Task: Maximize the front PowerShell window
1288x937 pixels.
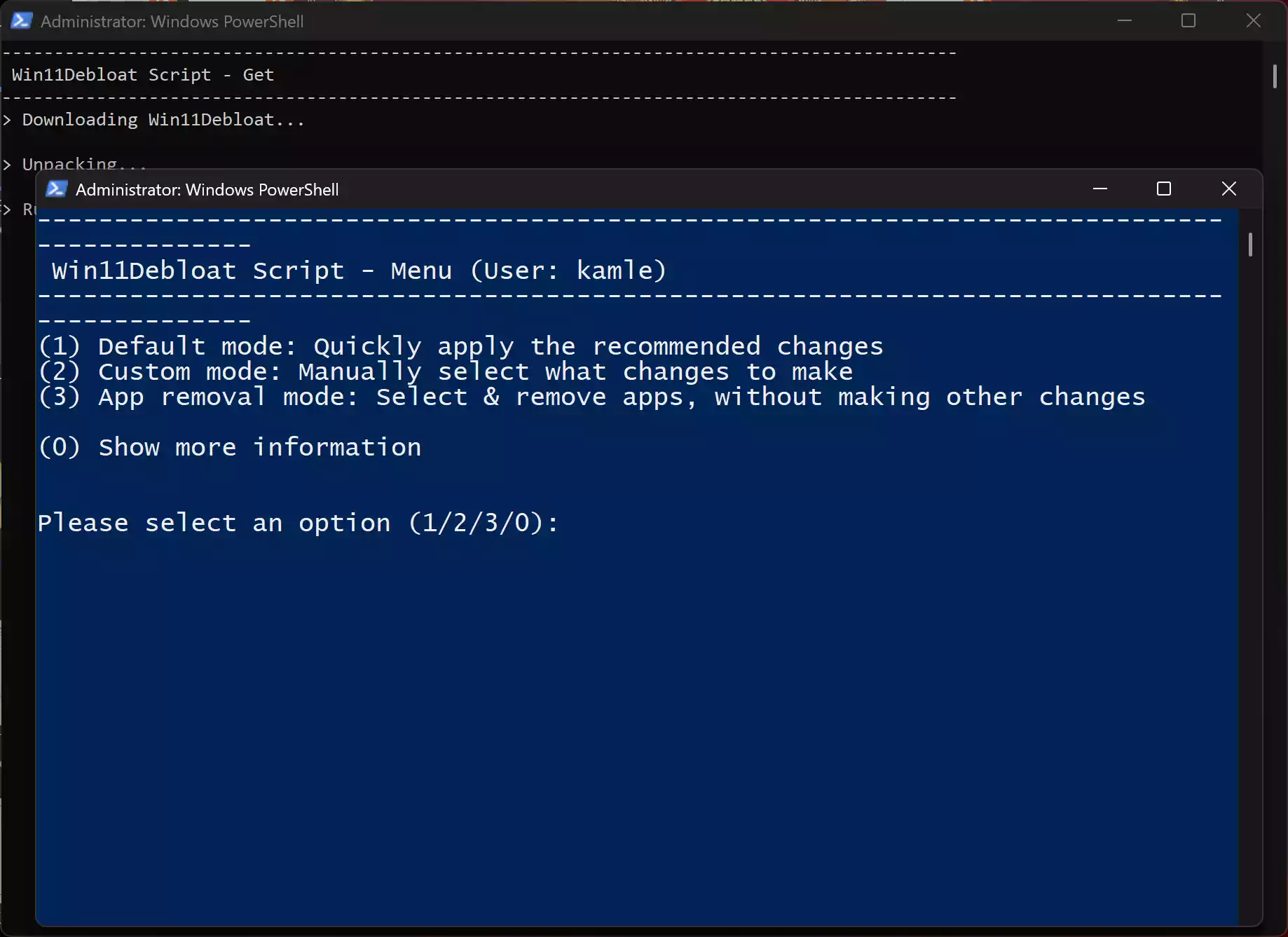Action: coord(1164,189)
